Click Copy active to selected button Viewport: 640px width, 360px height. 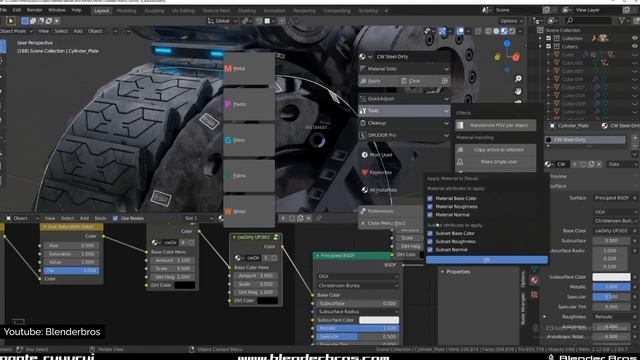[x=496, y=150]
